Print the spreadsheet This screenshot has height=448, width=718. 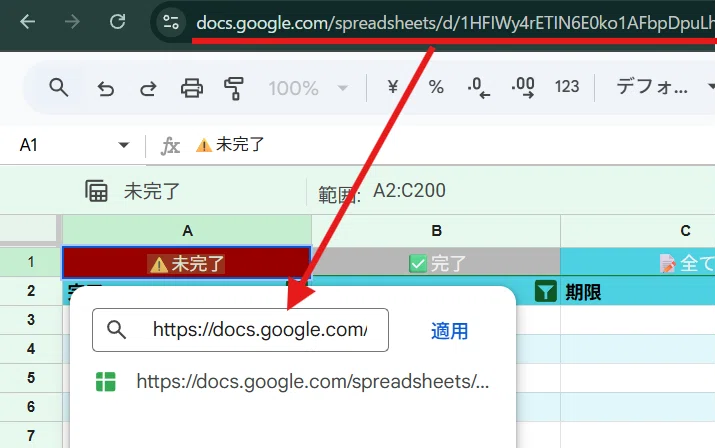click(191, 87)
